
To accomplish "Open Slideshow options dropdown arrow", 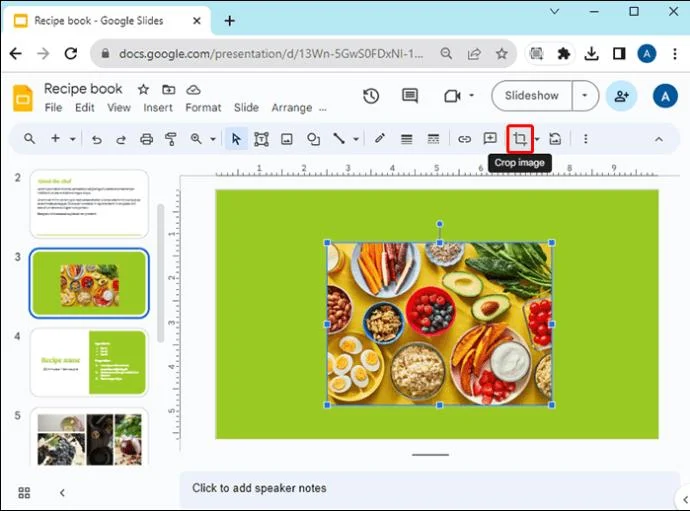I will (x=585, y=96).
